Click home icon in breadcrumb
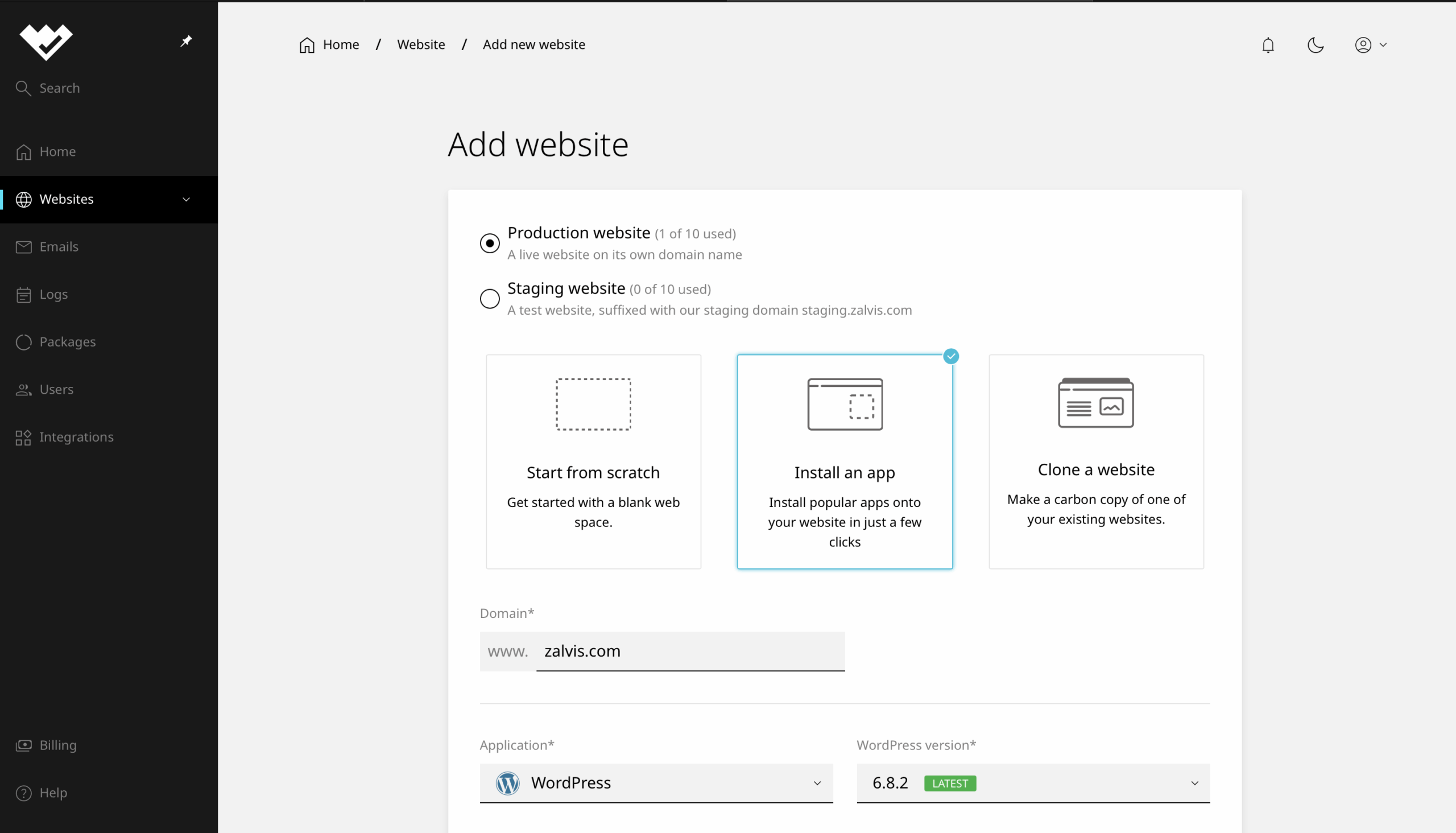The width and height of the screenshot is (1456, 833). click(x=307, y=45)
